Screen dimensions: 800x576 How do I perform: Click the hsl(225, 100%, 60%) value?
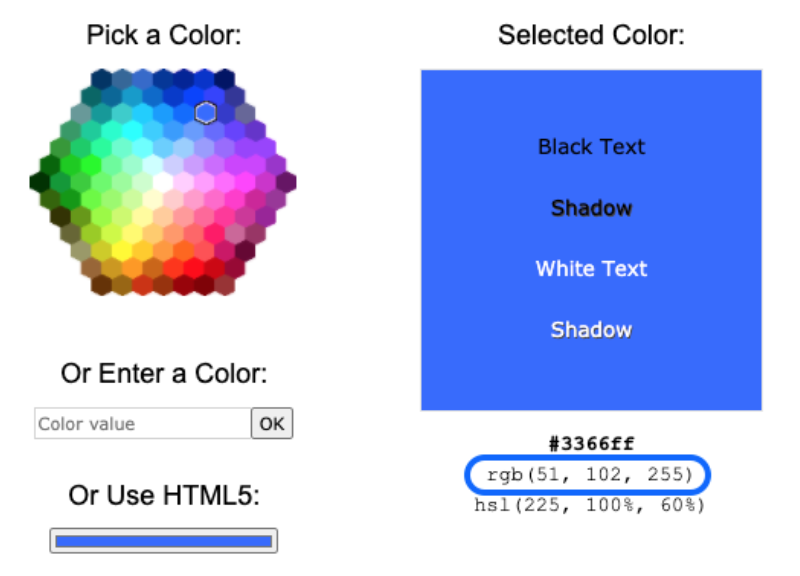tap(589, 505)
